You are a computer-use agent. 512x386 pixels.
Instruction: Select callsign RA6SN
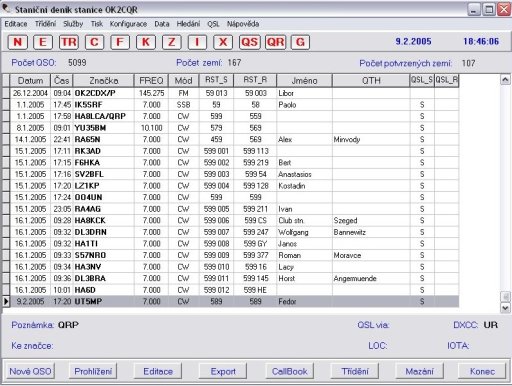(87, 139)
